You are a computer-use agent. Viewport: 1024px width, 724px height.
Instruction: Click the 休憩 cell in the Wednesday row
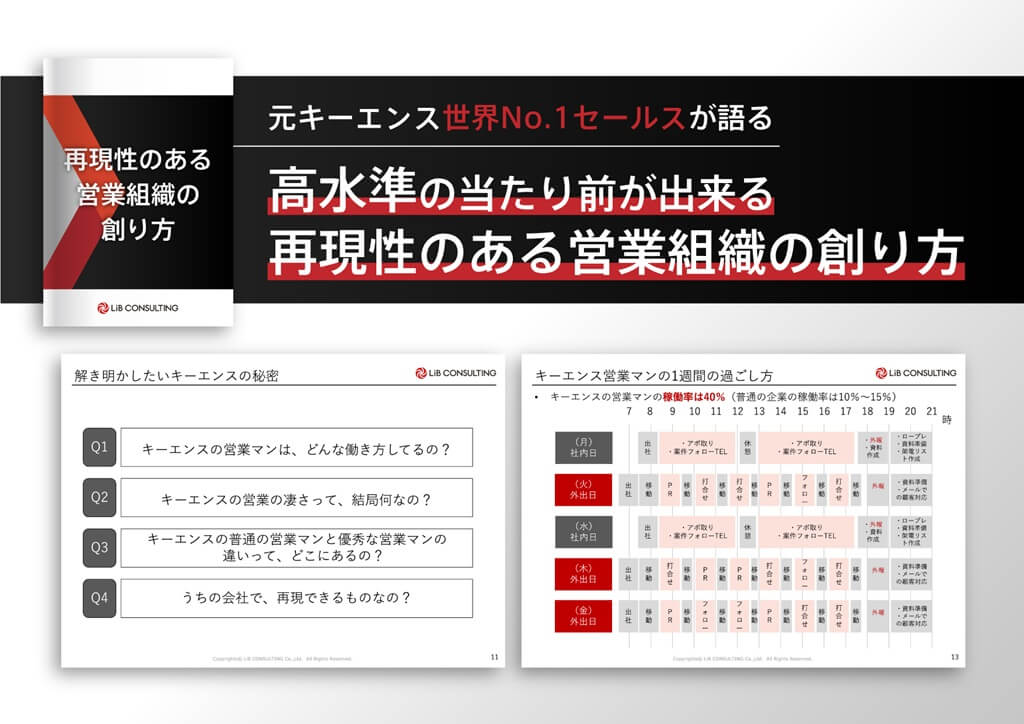coord(747,532)
